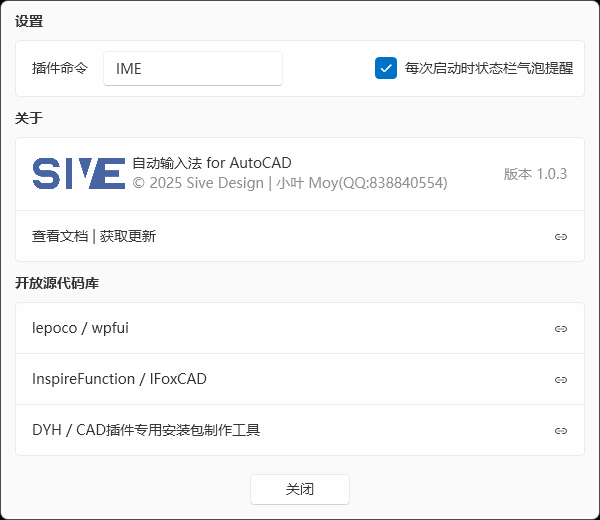Click the © 2025 Sive Design copyright line
600x520 pixels.
tap(289, 183)
